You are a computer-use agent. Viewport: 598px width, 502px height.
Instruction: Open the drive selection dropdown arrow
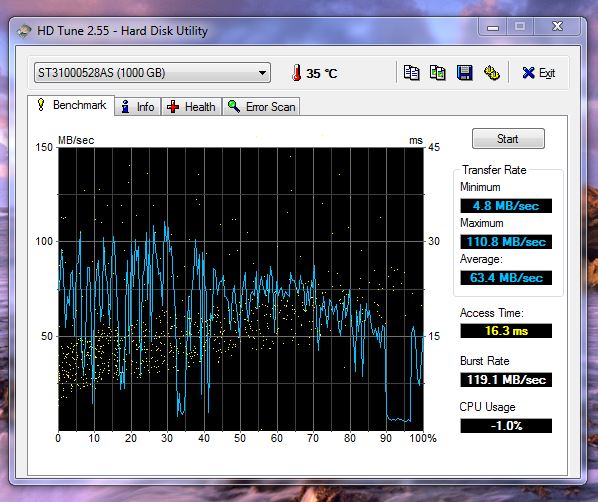click(x=262, y=72)
